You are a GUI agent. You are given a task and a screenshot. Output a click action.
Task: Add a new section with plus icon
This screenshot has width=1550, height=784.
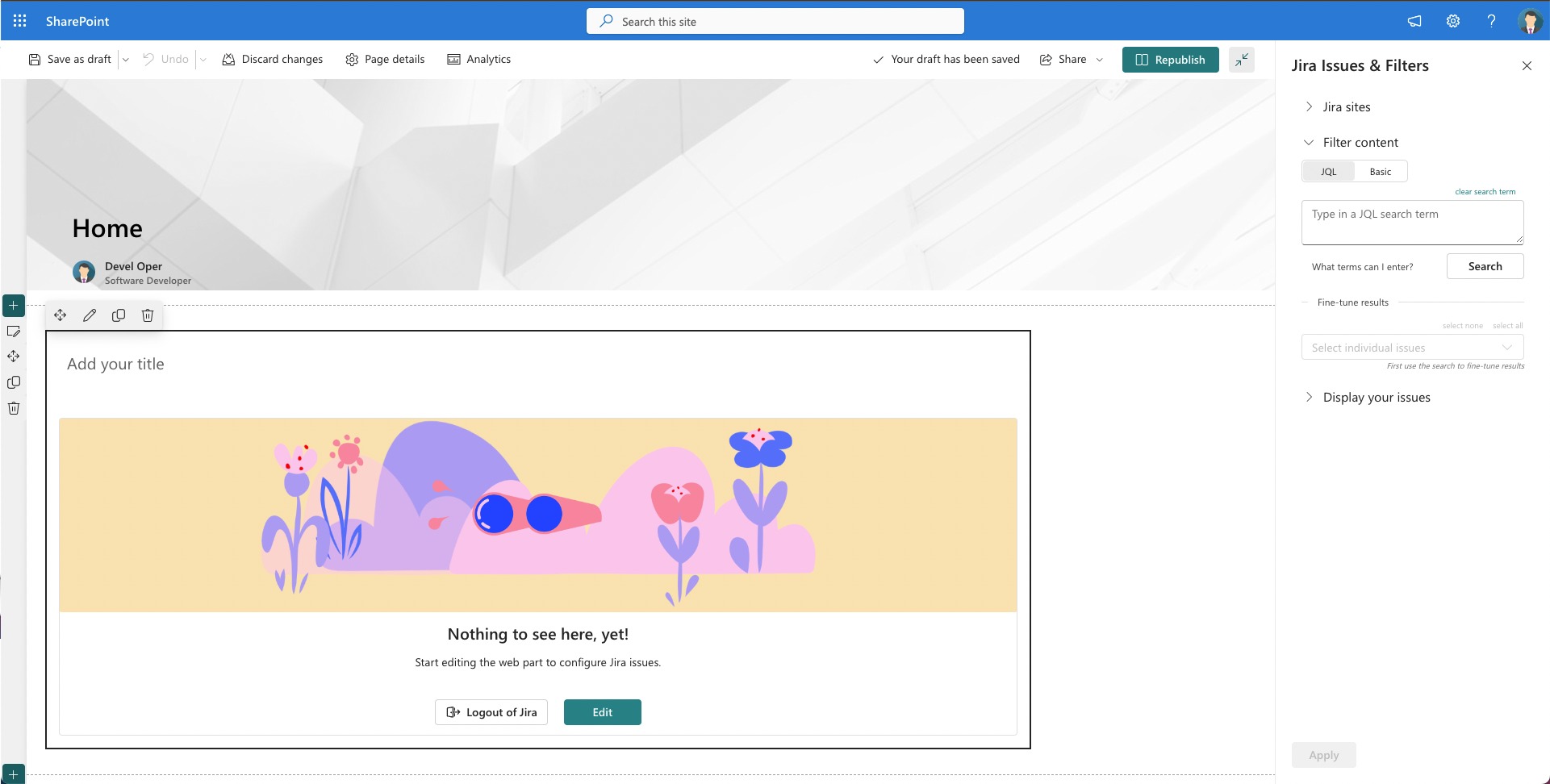point(14,306)
